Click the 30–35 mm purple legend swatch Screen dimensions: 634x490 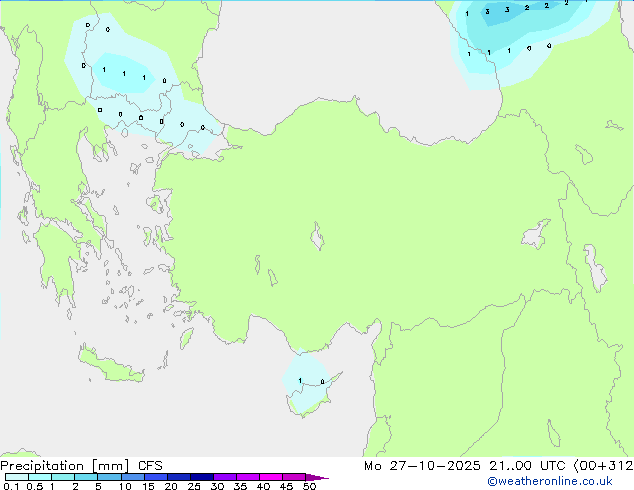225,477
